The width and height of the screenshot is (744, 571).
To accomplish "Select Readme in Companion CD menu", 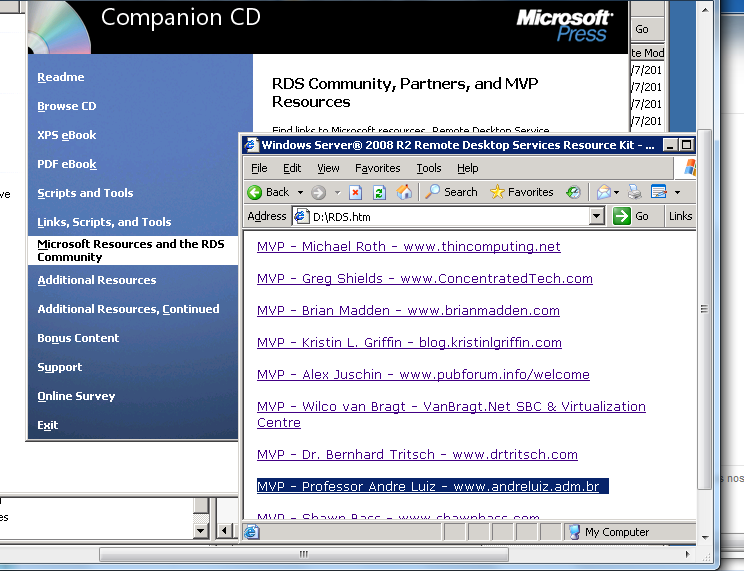I will point(61,77).
